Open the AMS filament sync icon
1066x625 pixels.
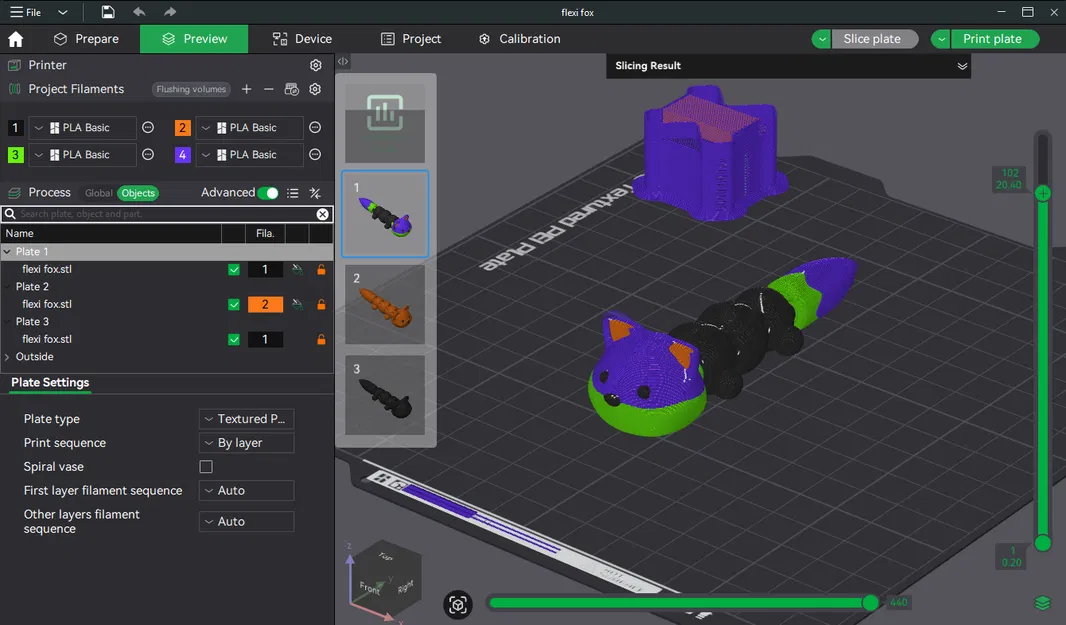[x=292, y=89]
